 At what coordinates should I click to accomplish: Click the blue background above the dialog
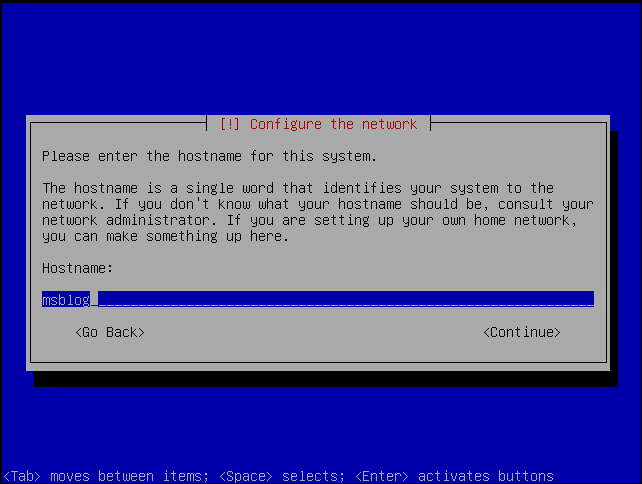[321, 57]
